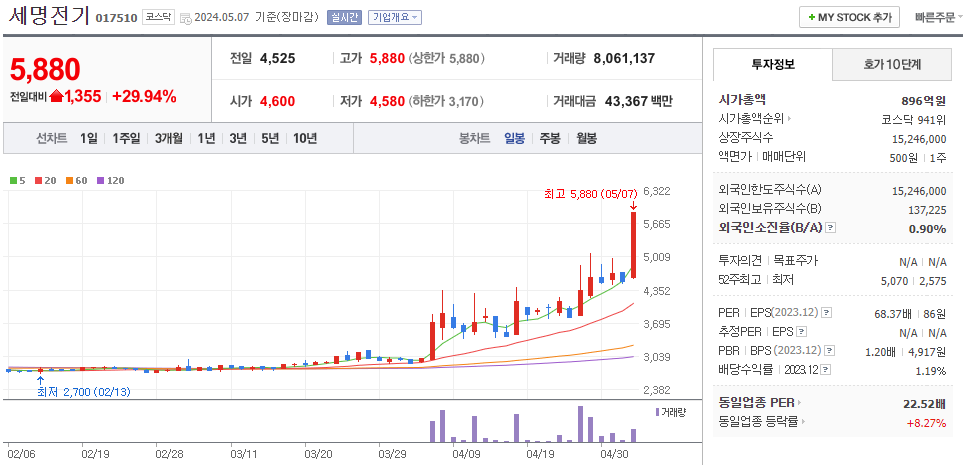The image size is (966, 465).
Task: Click the 시가총액 value 896억원
Action: coord(923,102)
